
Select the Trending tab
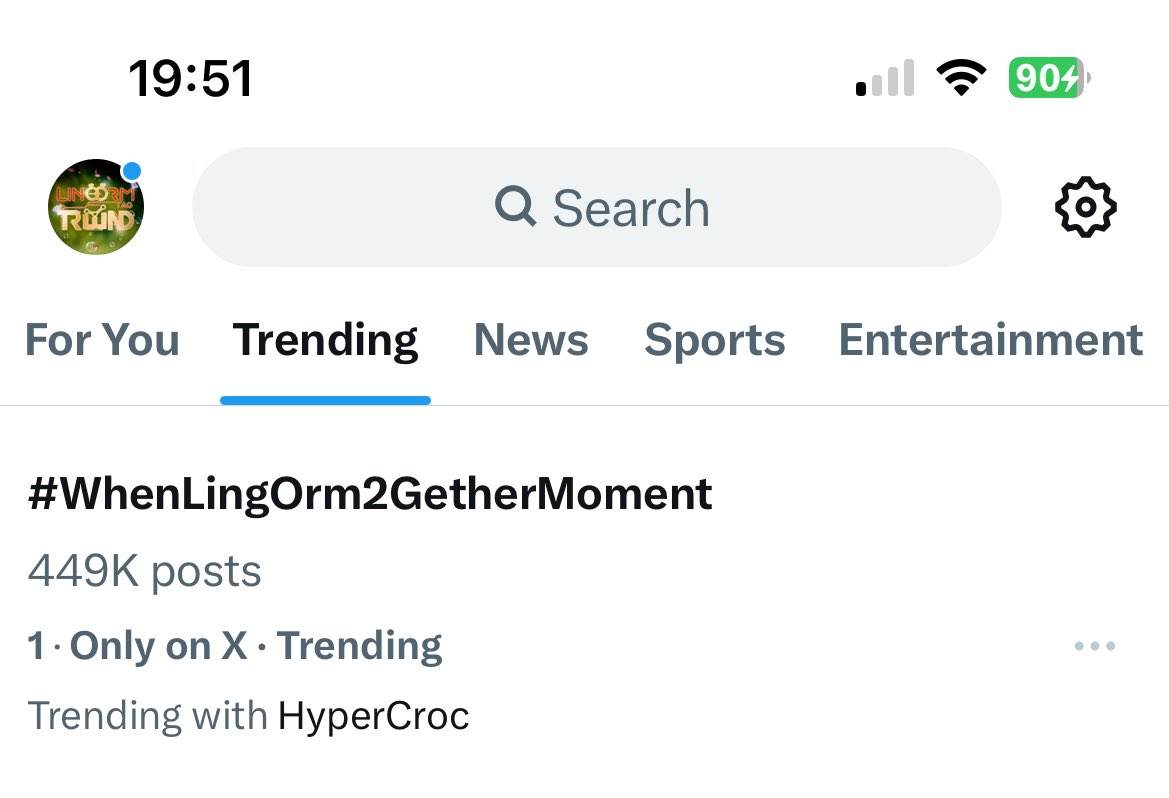click(x=325, y=340)
